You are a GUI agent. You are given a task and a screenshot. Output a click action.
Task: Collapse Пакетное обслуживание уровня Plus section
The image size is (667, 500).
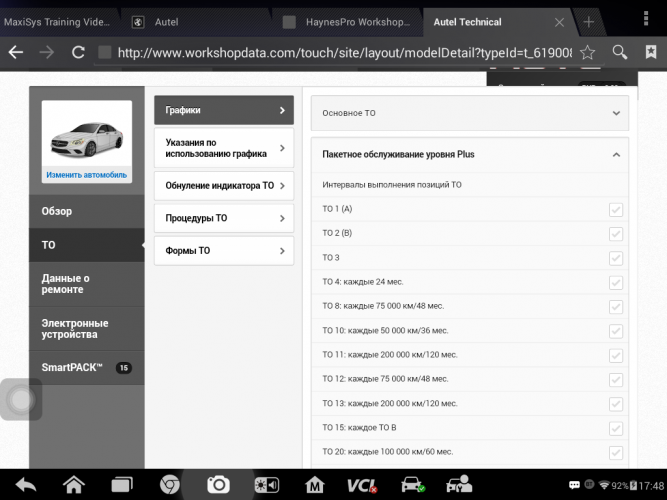click(x=470, y=154)
